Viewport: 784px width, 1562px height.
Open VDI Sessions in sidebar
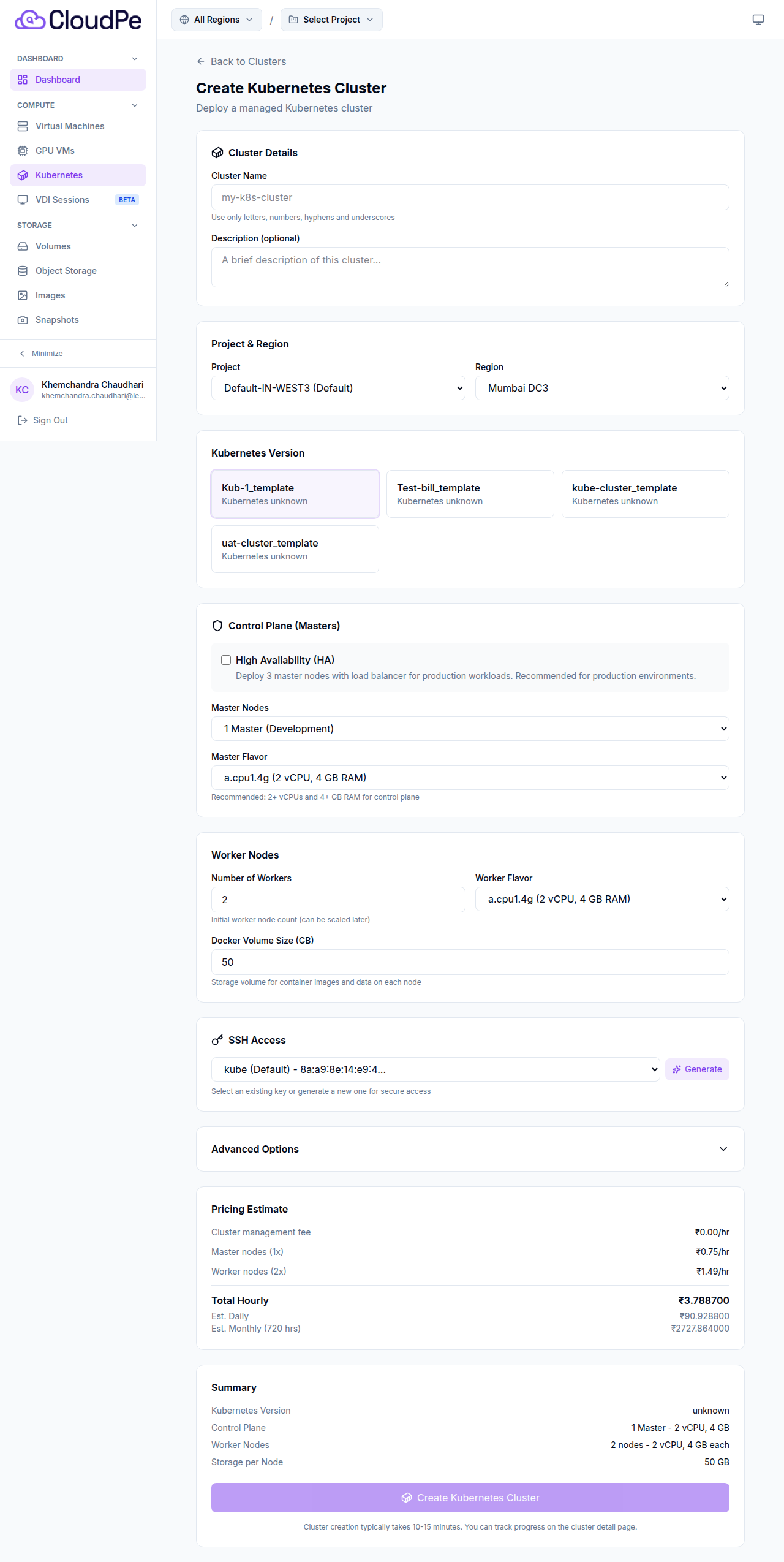coord(78,200)
